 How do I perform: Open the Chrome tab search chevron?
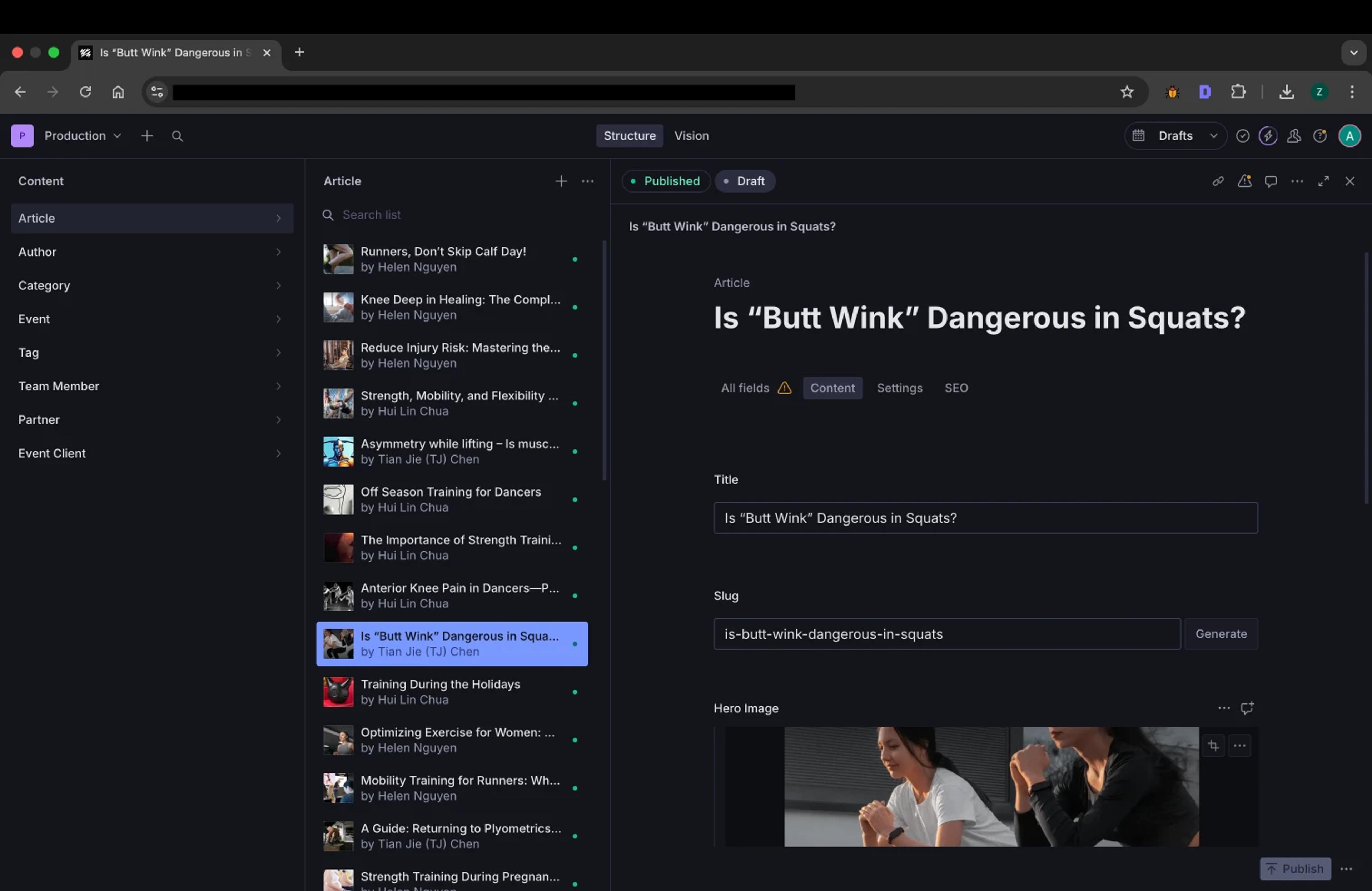[1353, 53]
